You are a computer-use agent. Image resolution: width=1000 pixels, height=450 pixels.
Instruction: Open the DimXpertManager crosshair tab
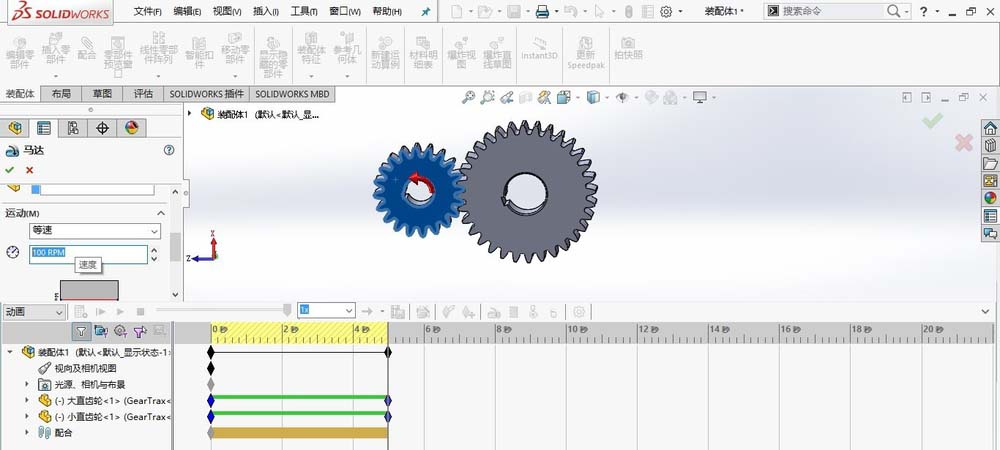102,128
